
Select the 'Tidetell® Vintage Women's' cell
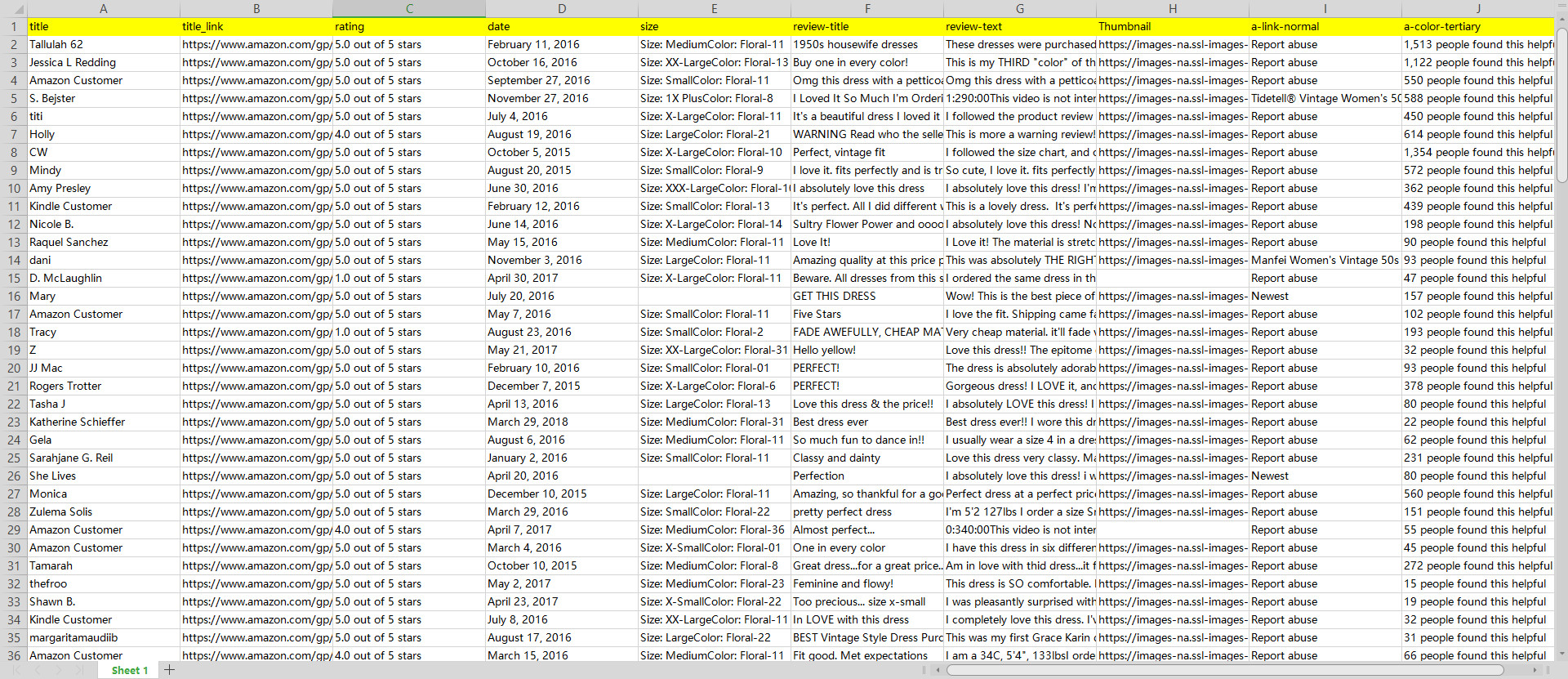coord(1325,98)
